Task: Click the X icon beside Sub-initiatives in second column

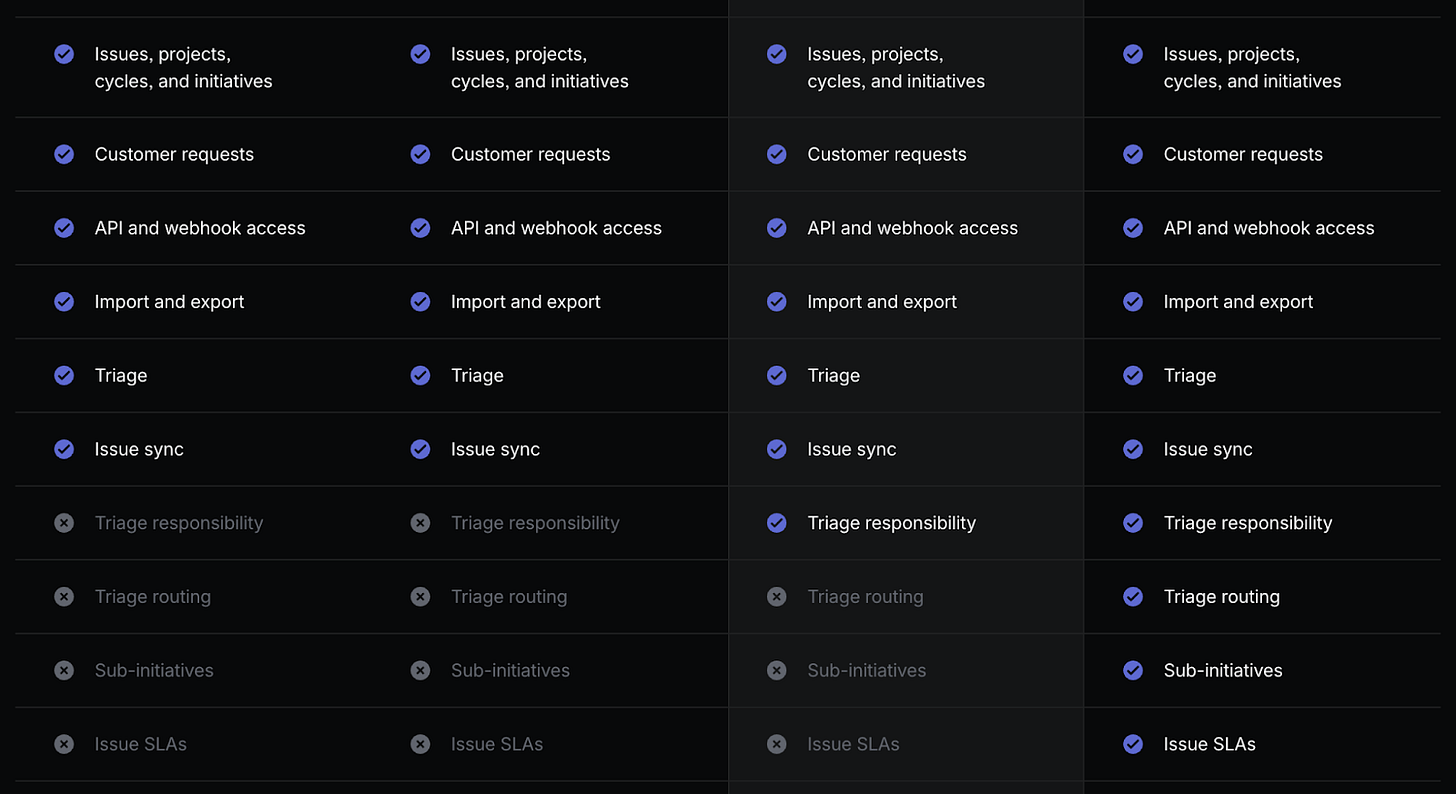Action: tap(421, 671)
